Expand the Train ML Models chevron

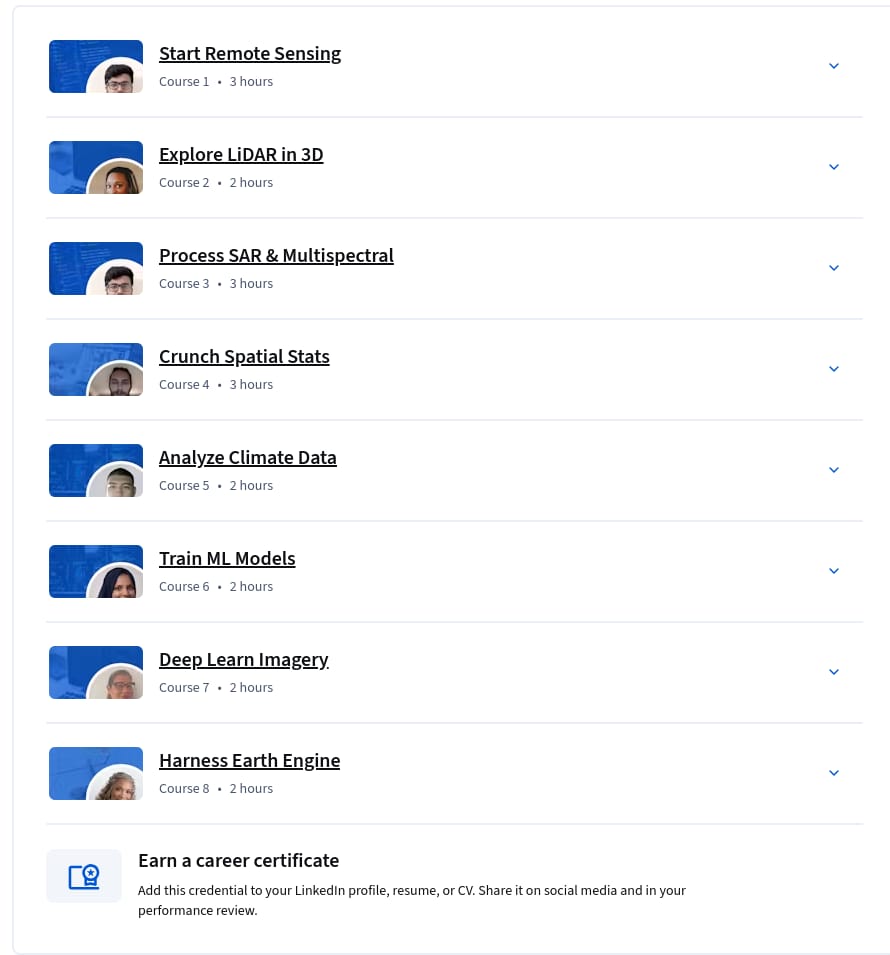(834, 571)
